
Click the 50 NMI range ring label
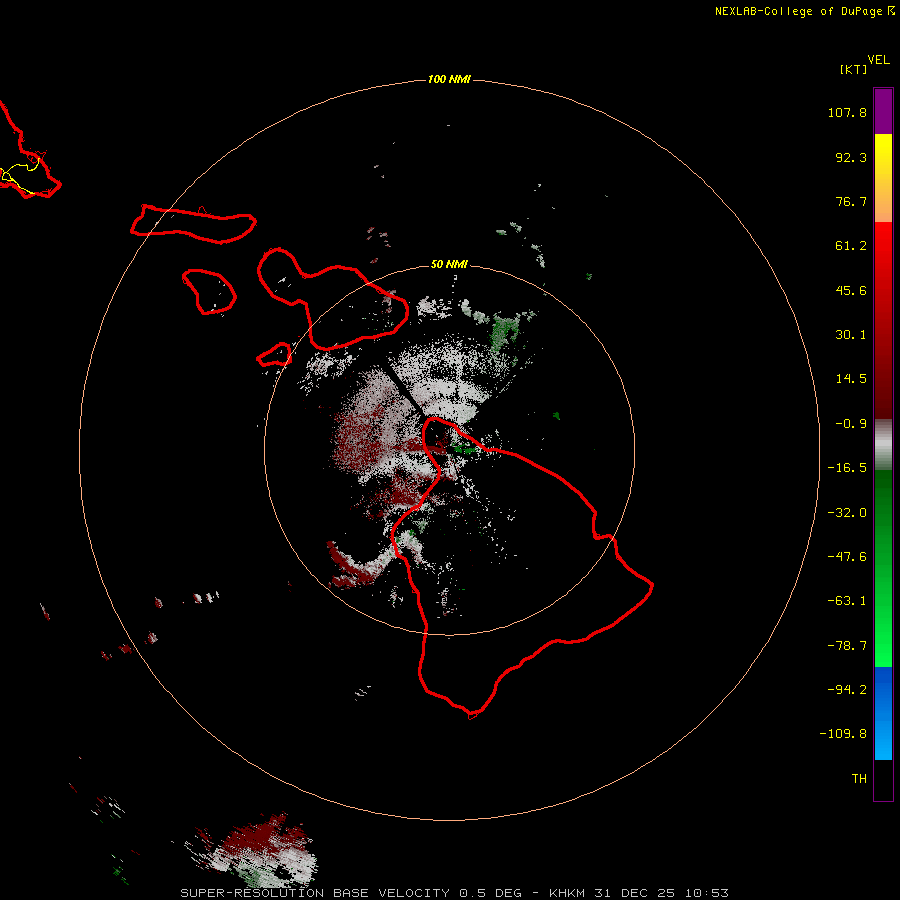(x=449, y=264)
